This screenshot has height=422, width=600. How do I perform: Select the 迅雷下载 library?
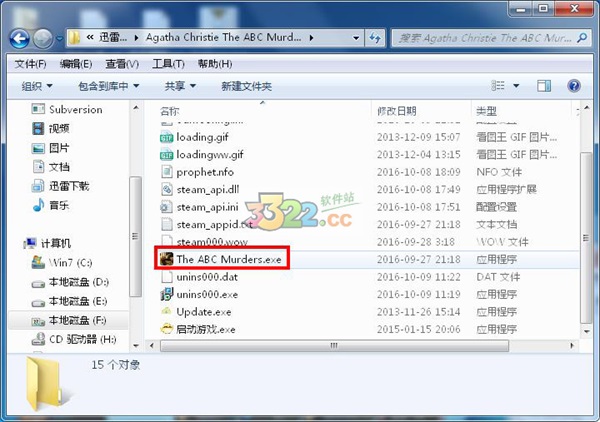tap(60, 186)
